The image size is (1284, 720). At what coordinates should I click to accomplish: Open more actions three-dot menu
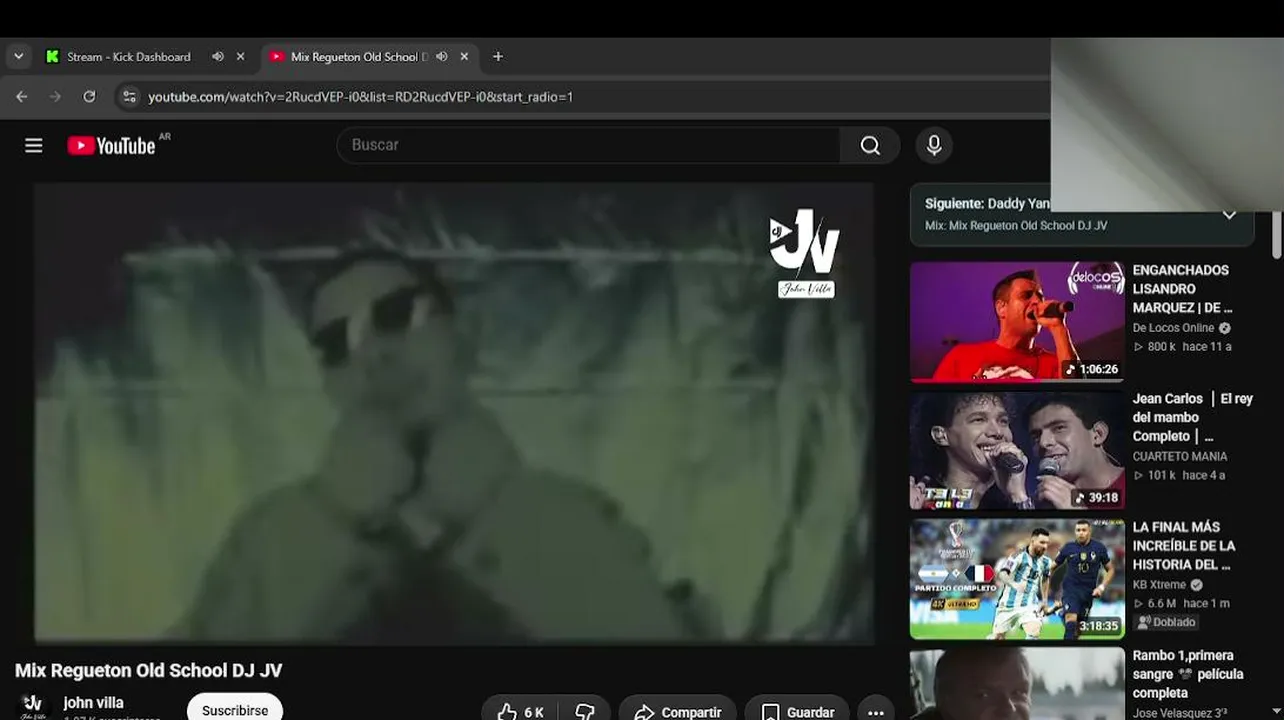(x=876, y=712)
